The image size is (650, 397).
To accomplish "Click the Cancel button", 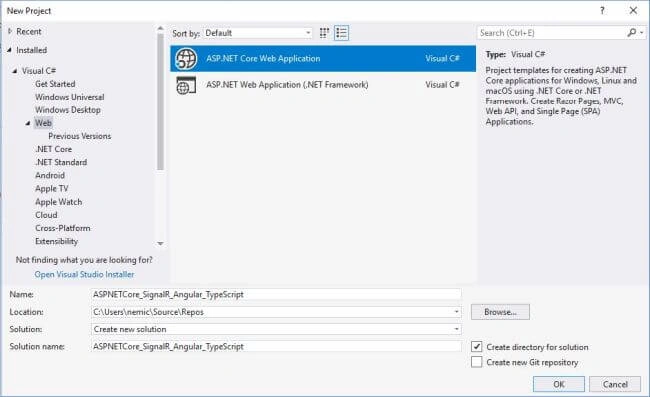I will [615, 384].
